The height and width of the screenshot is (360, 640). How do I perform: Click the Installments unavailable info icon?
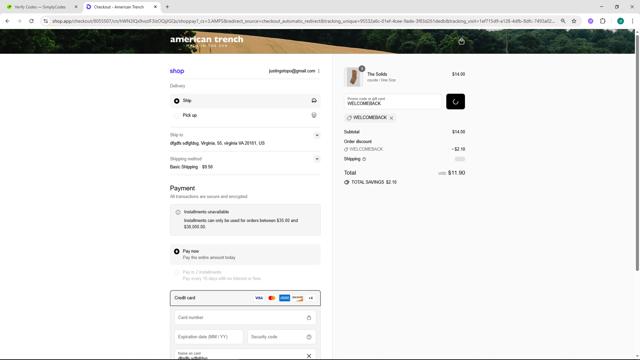click(x=178, y=212)
